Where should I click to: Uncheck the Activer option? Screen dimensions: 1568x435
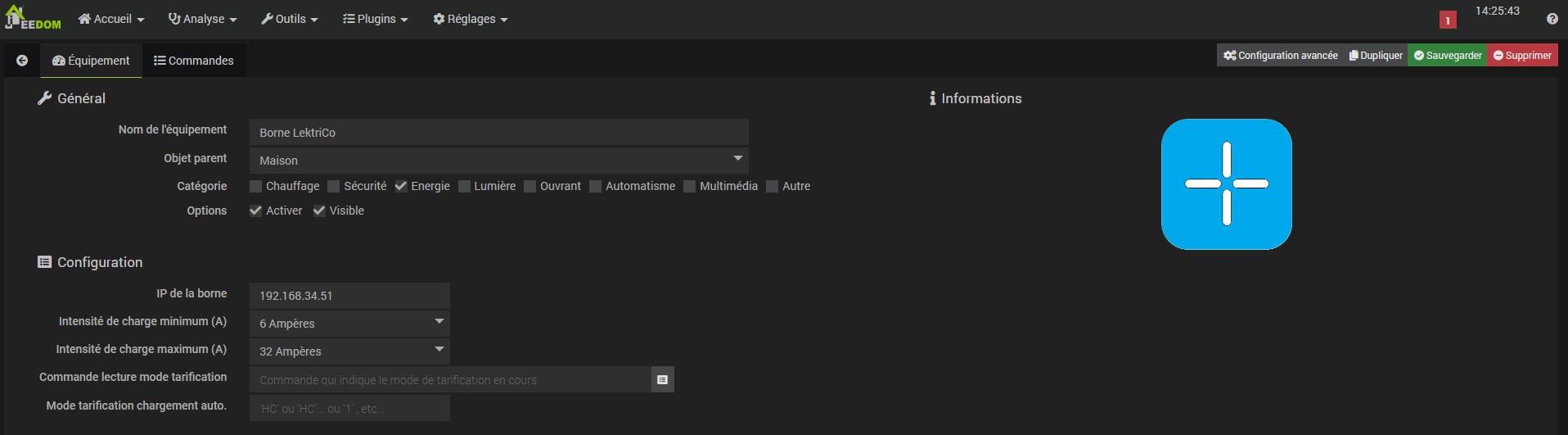(256, 211)
